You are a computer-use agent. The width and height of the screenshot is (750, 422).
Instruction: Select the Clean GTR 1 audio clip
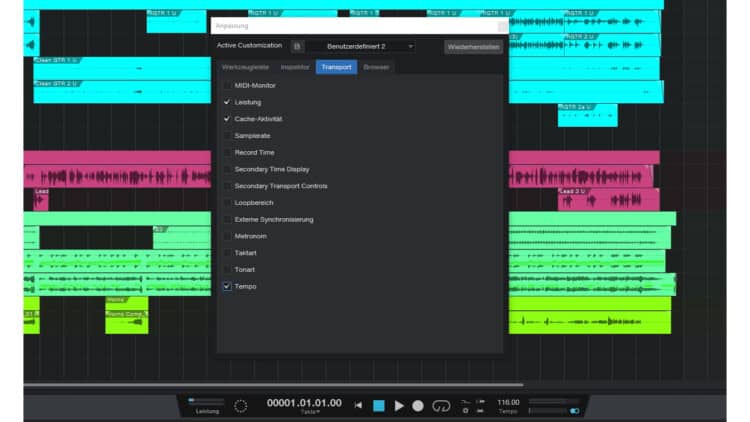[122, 68]
